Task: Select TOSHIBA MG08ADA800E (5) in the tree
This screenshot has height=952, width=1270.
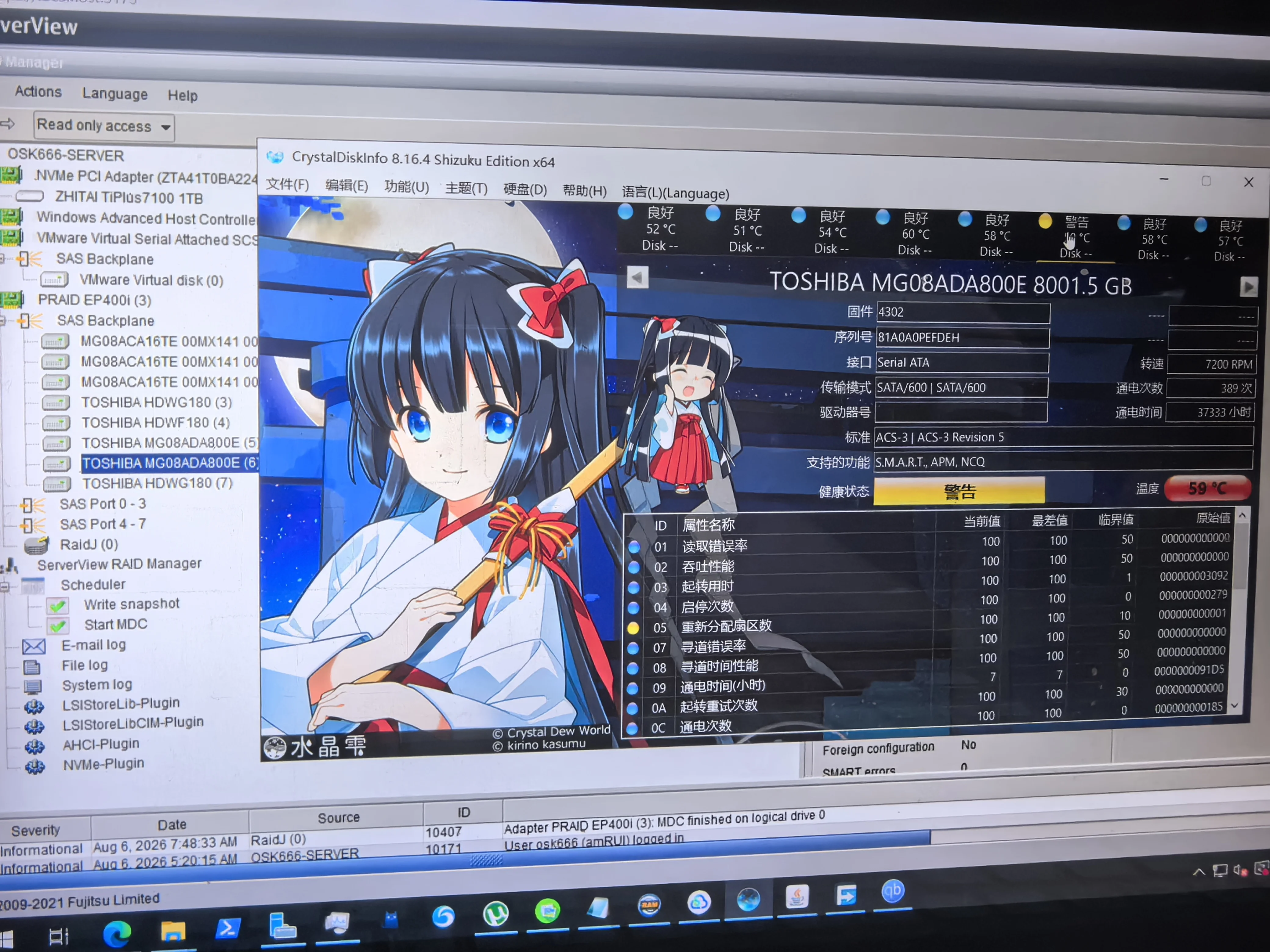Action: point(170,442)
